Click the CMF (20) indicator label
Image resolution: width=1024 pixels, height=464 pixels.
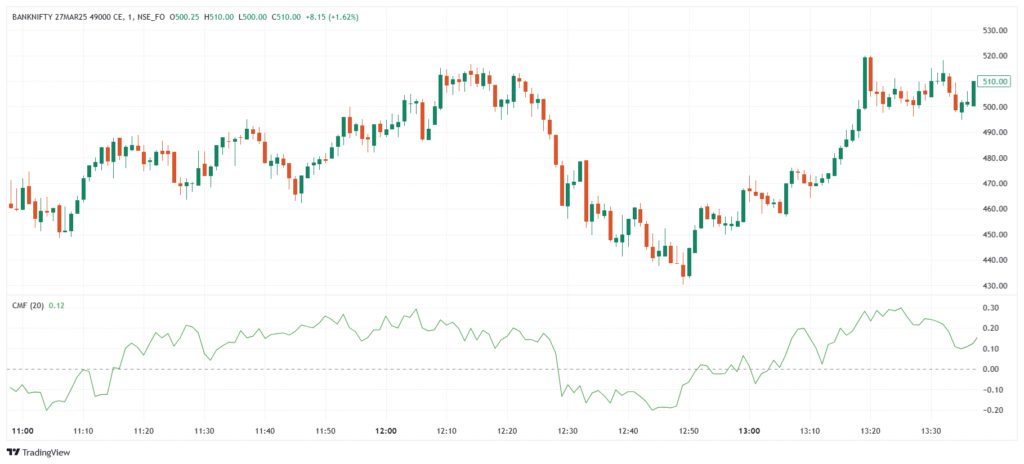click(x=27, y=304)
